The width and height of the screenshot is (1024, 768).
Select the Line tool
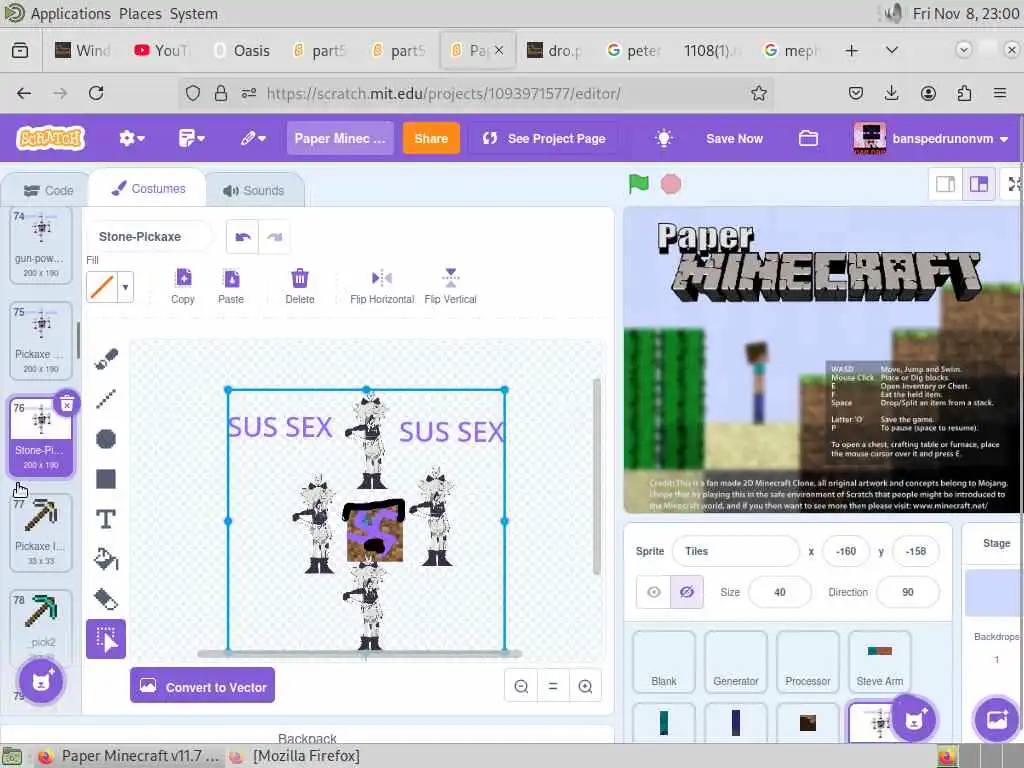[106, 398]
